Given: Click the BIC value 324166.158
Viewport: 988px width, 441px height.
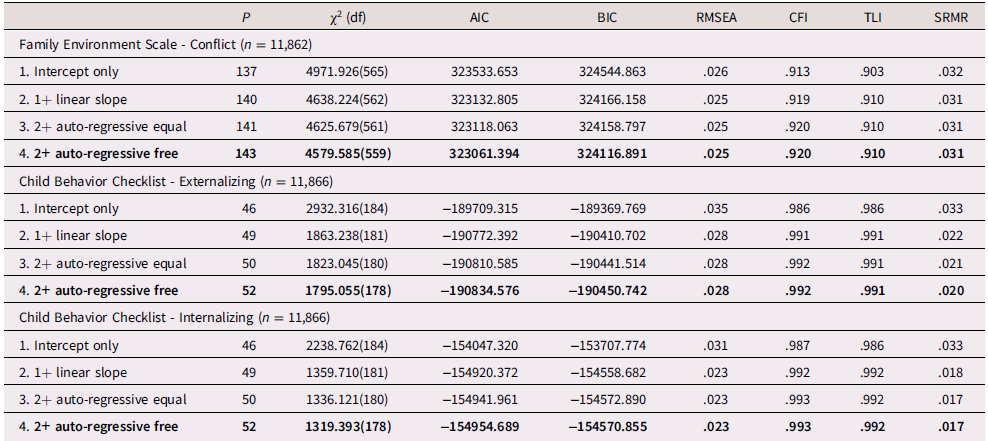Looking at the screenshot, I should click(619, 99).
